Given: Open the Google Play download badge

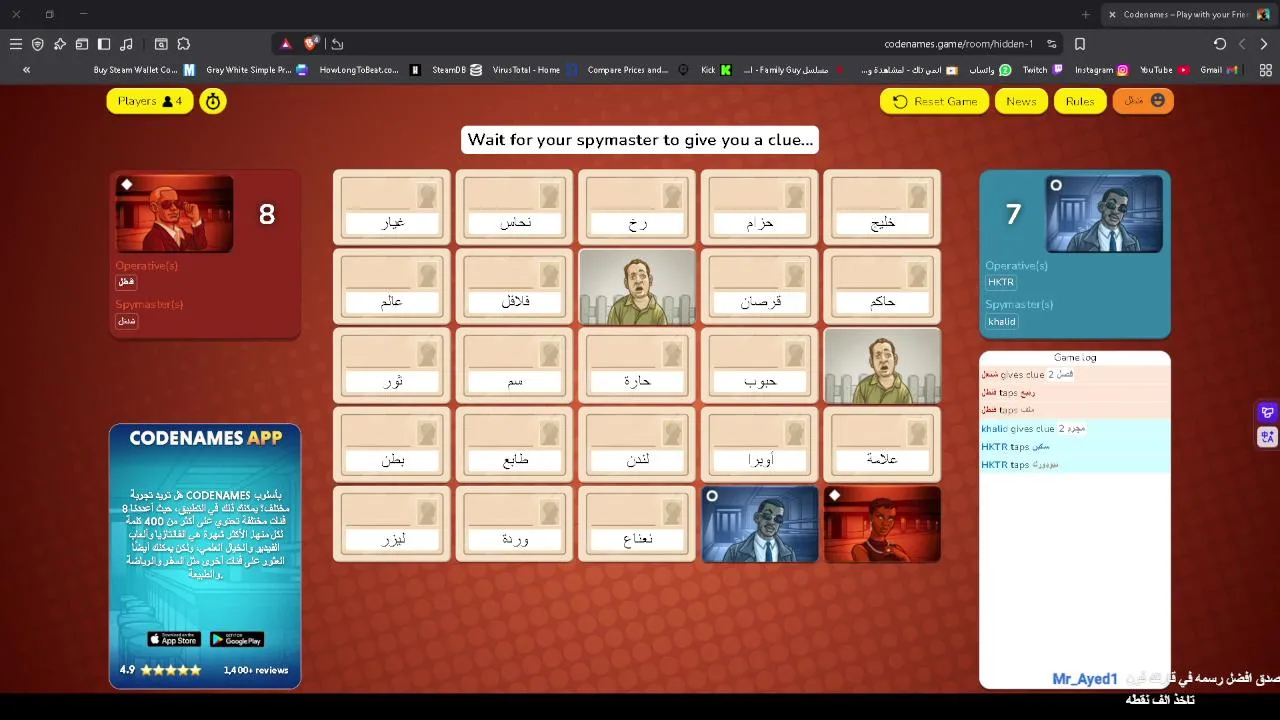Looking at the screenshot, I should click(x=237, y=639).
